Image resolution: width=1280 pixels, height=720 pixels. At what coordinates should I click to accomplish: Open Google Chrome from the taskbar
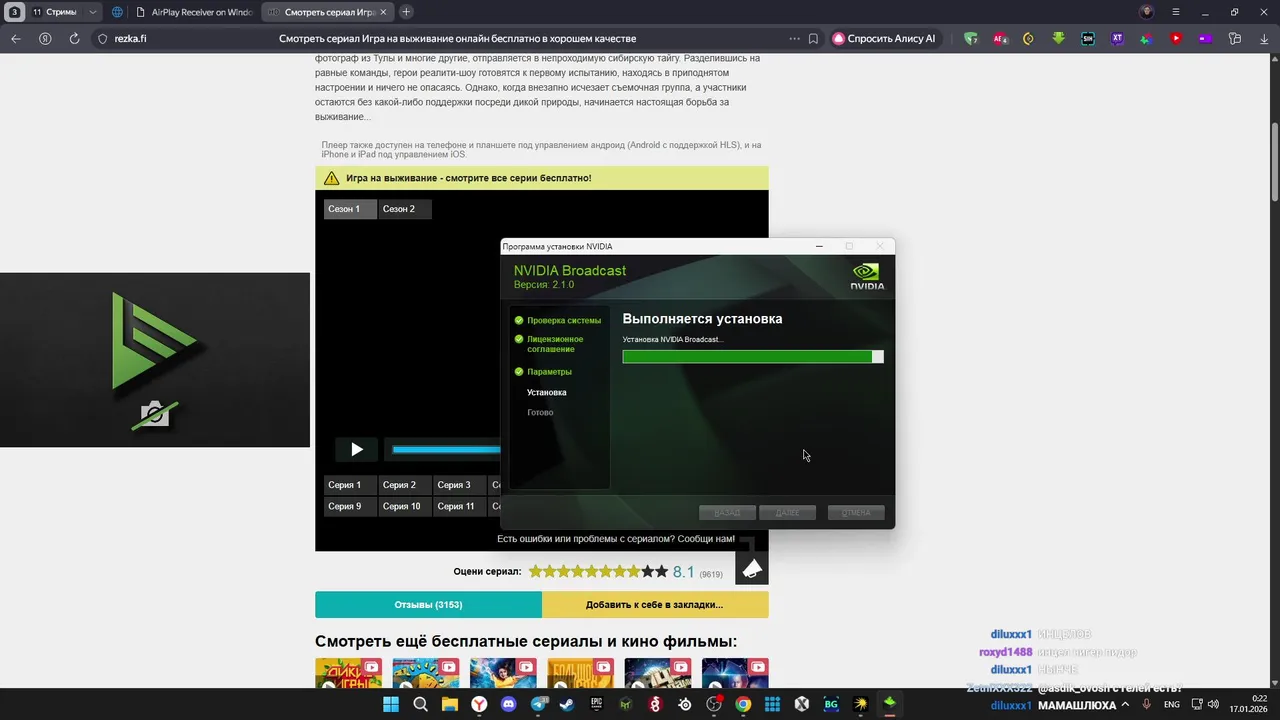click(743, 704)
